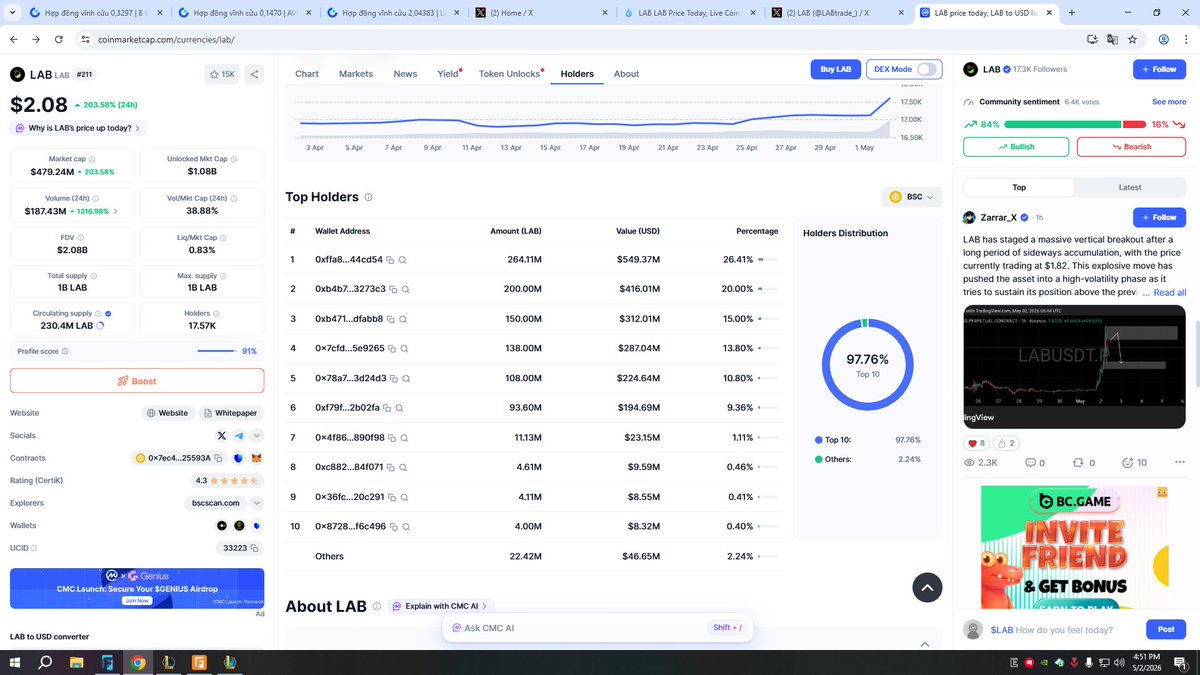
Task: Open the LABUSDT chart thumbnail in post
Action: [x=1074, y=366]
